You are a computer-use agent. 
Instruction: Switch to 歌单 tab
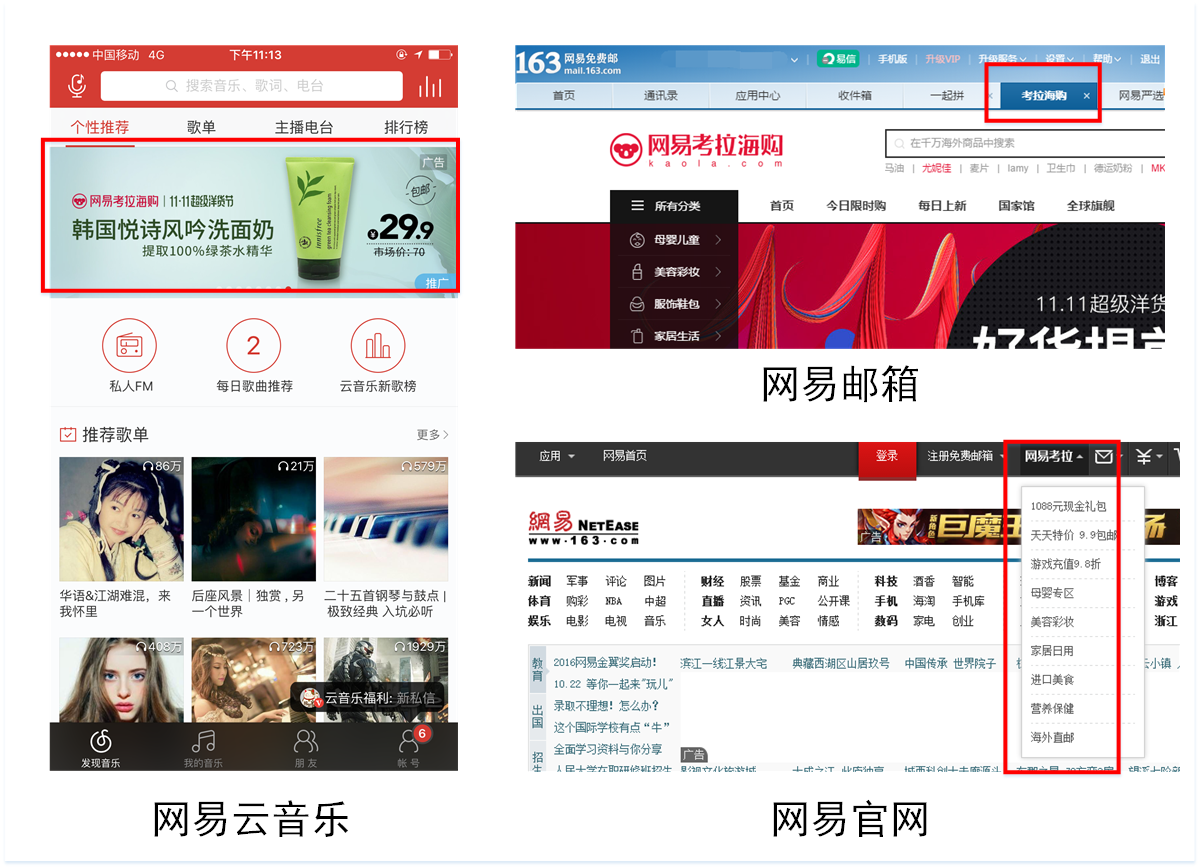[x=201, y=127]
